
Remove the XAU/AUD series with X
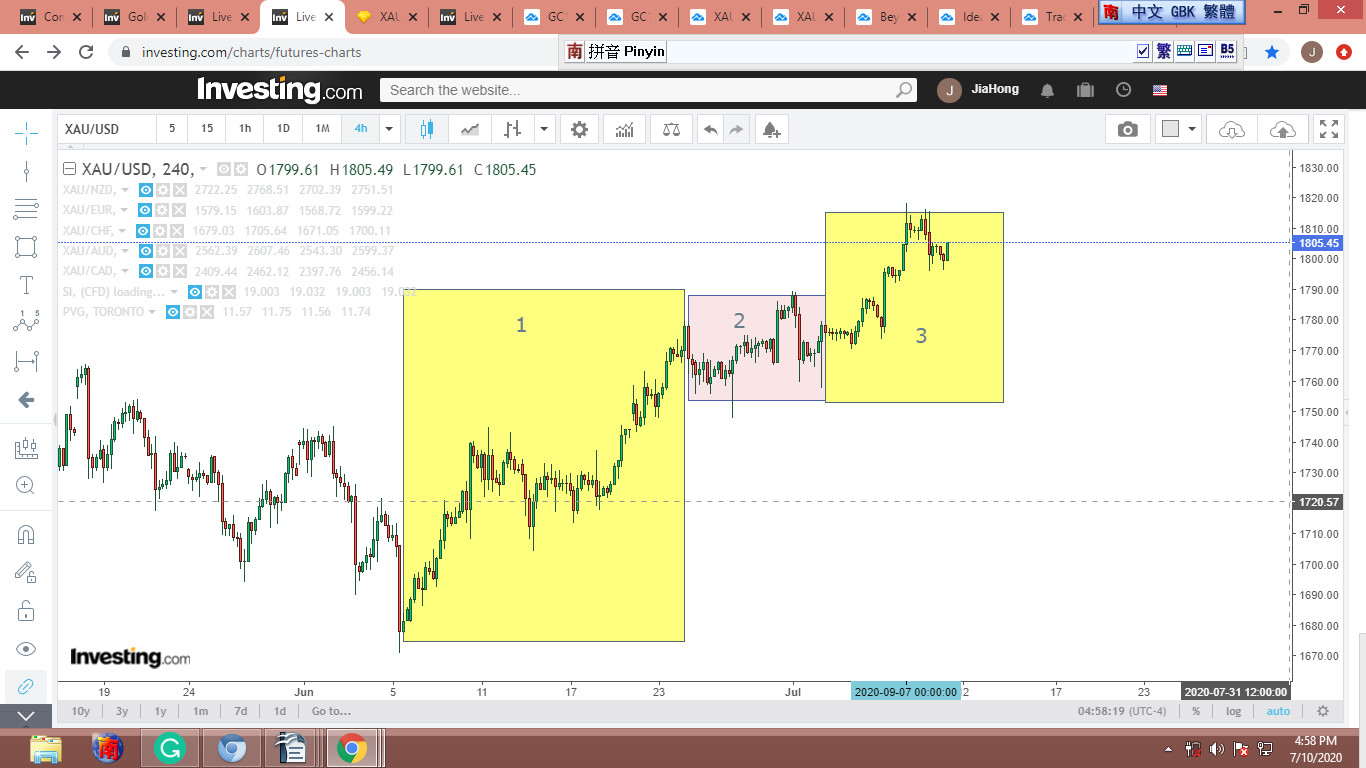pos(180,251)
